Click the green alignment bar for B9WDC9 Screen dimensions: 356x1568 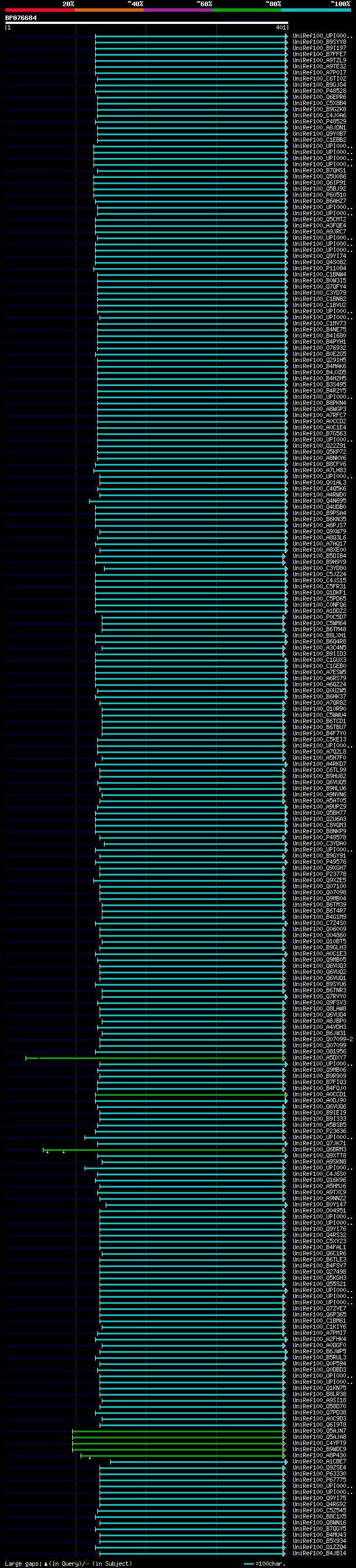pos(179,1450)
